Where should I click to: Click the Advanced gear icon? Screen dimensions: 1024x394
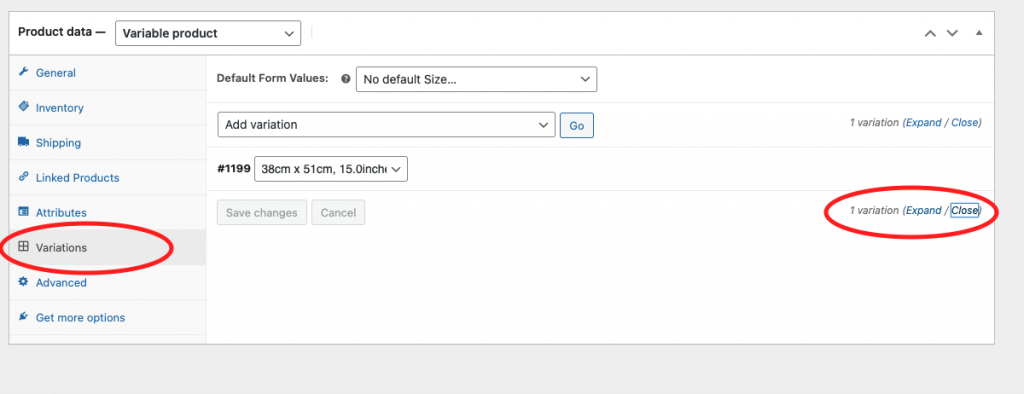(x=24, y=282)
